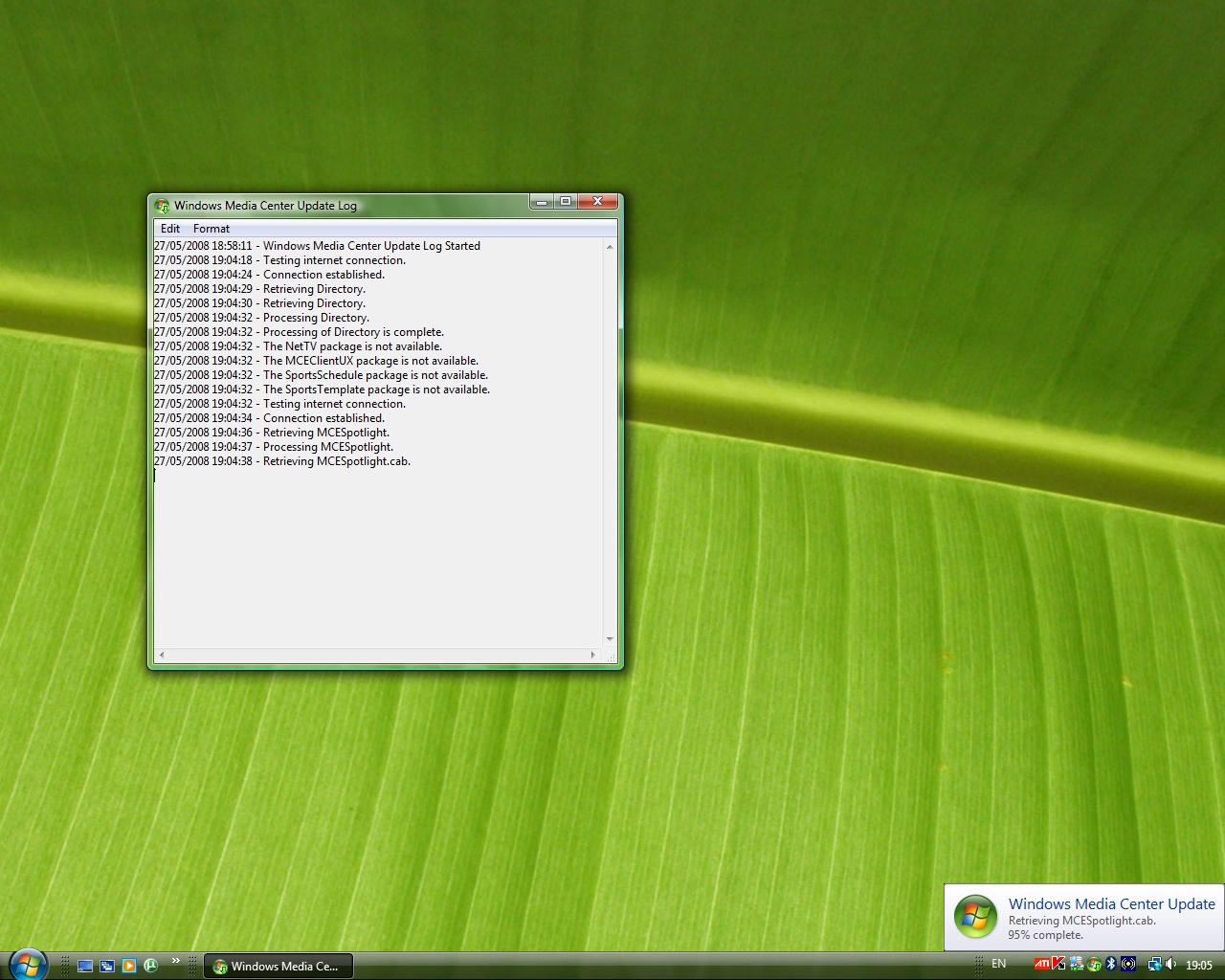The height and width of the screenshot is (980, 1225).
Task: Click horizontal scrollbar right arrow
Action: click(593, 655)
